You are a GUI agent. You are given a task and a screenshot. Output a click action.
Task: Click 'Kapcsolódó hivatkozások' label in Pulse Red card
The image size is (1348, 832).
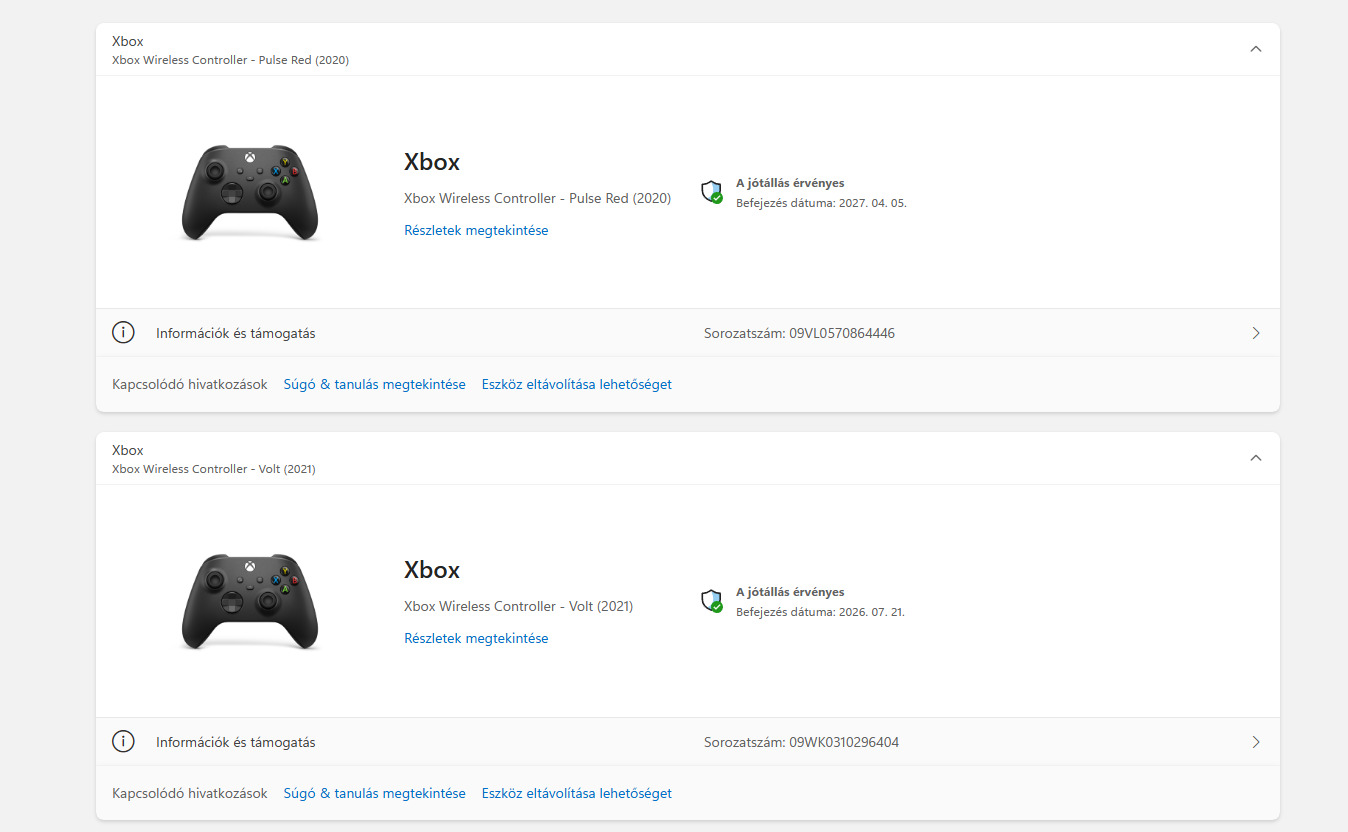coord(190,384)
